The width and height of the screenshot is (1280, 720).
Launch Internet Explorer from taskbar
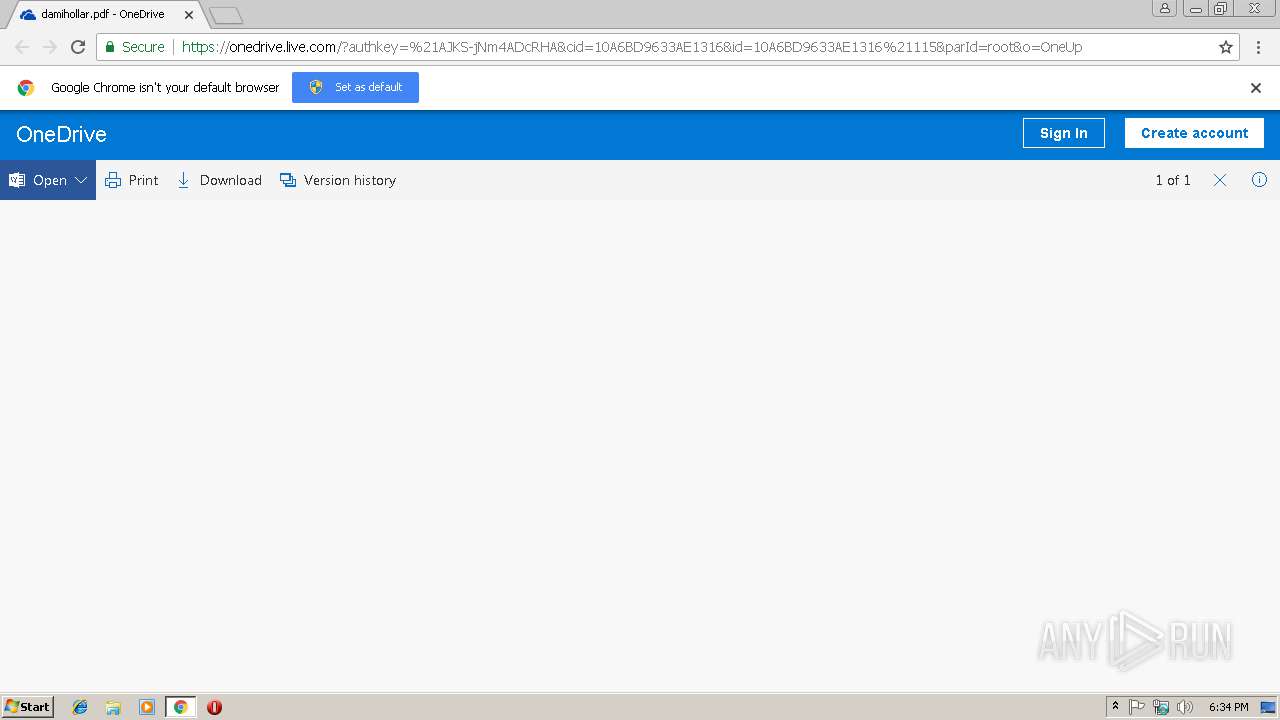click(x=80, y=707)
